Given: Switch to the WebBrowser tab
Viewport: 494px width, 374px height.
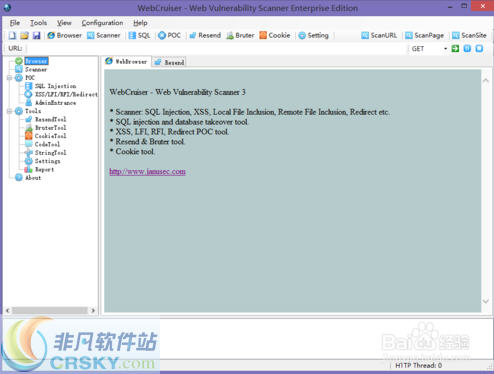Looking at the screenshot, I should pos(126,61).
